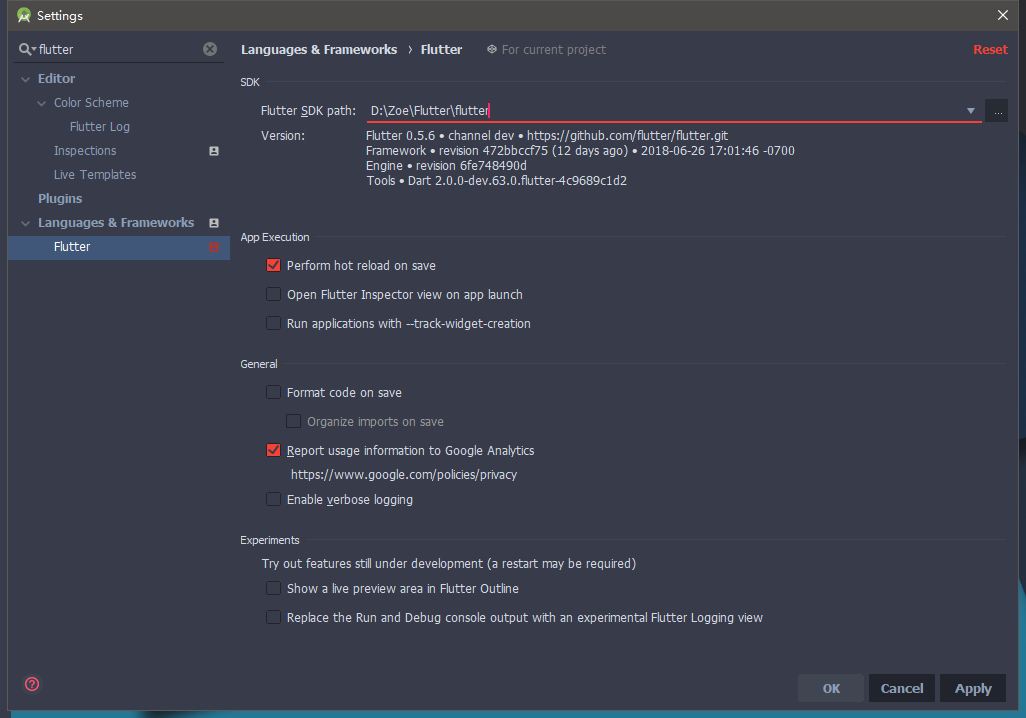
Task: Click Framework revision 472bbccf75 text
Action: click(x=580, y=151)
